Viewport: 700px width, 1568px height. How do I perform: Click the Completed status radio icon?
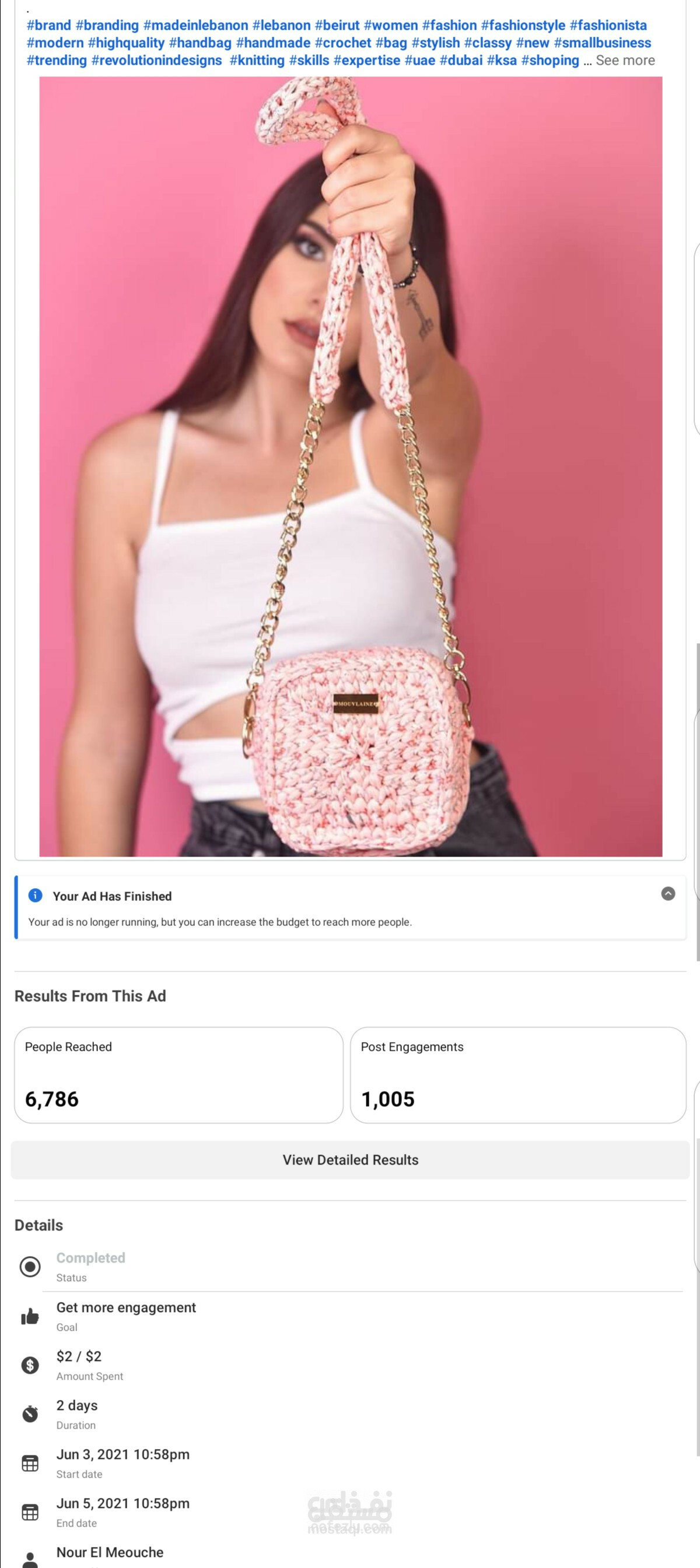(x=30, y=1267)
